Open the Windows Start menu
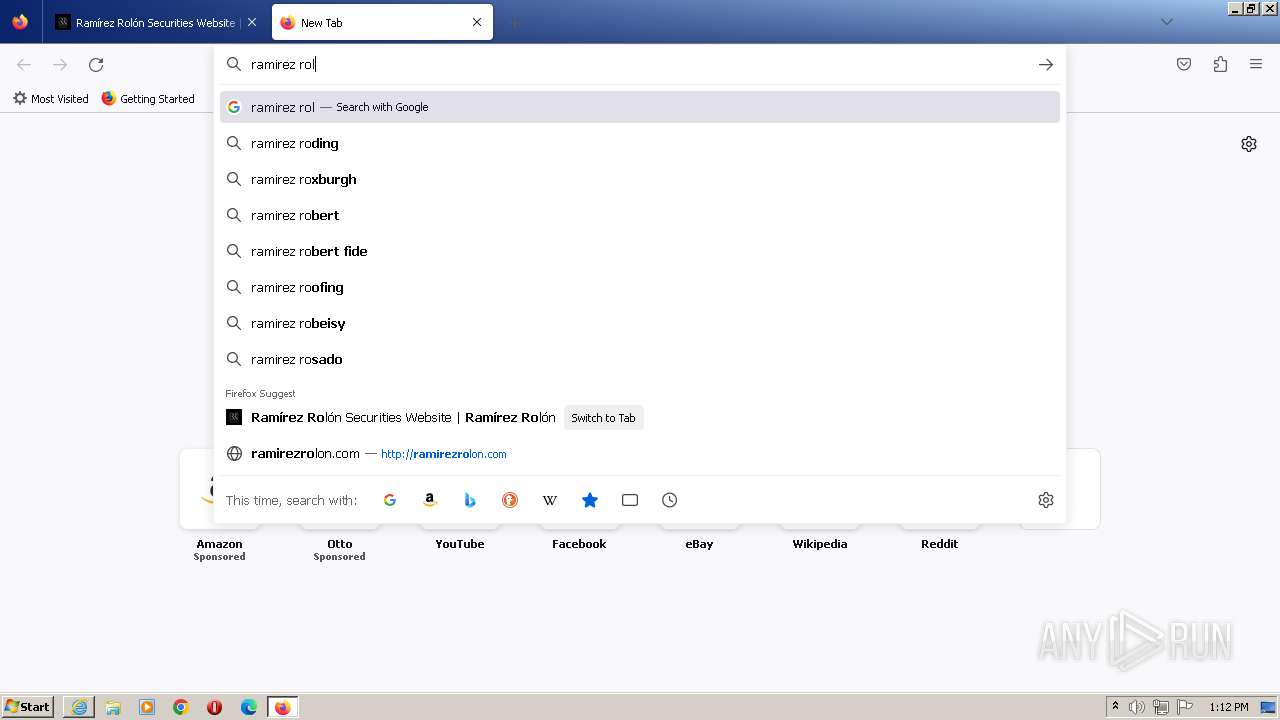This screenshot has width=1280, height=720. point(28,707)
